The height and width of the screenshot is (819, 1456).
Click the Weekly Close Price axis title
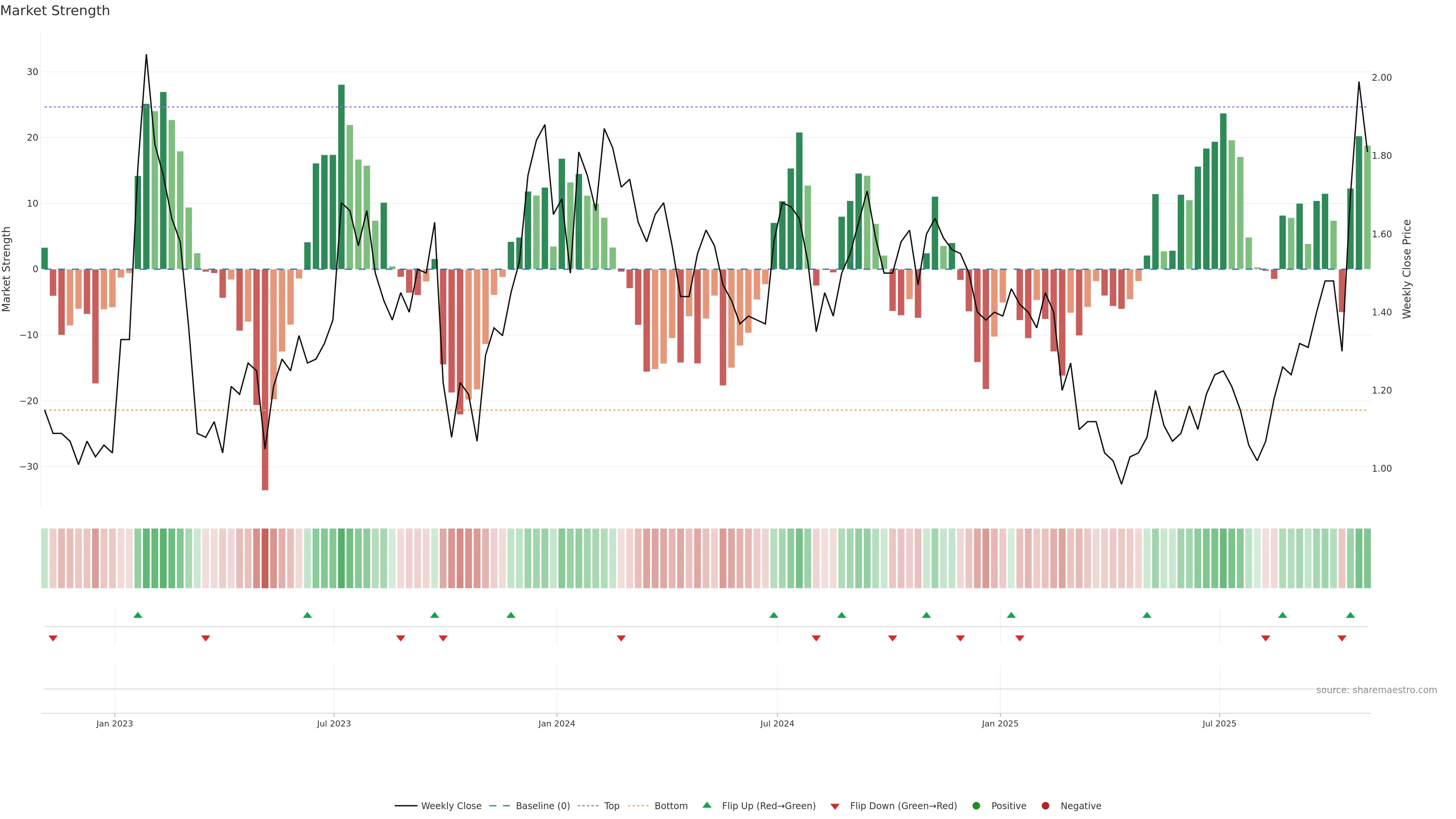1407,269
